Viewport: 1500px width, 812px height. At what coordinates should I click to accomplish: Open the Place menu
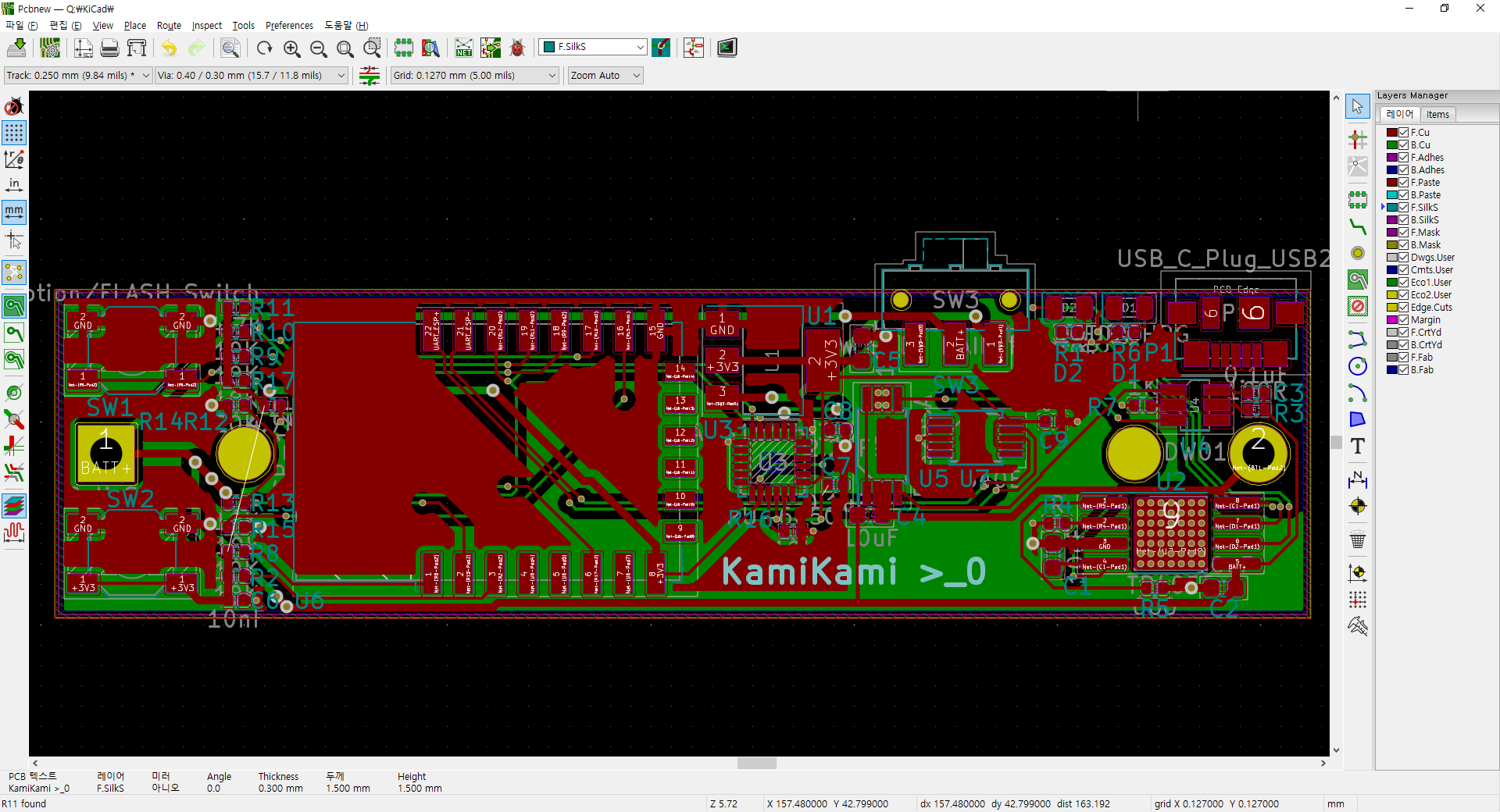[x=135, y=26]
